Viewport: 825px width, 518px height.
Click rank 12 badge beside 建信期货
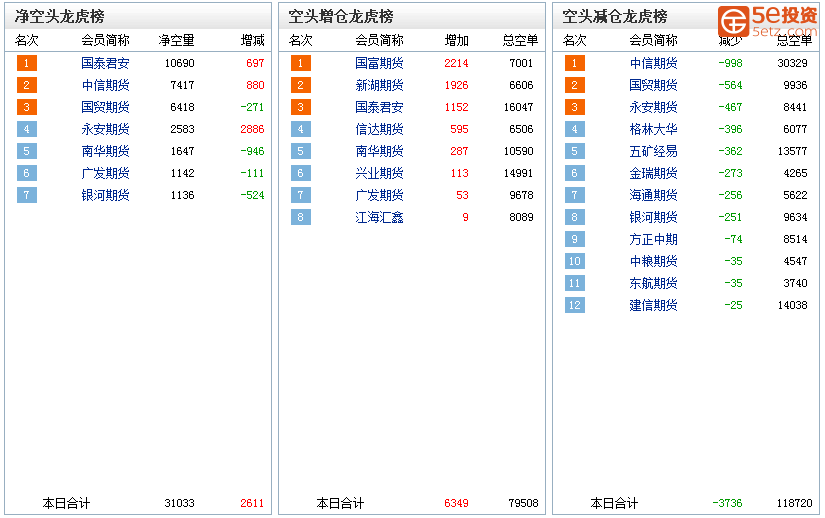575,306
